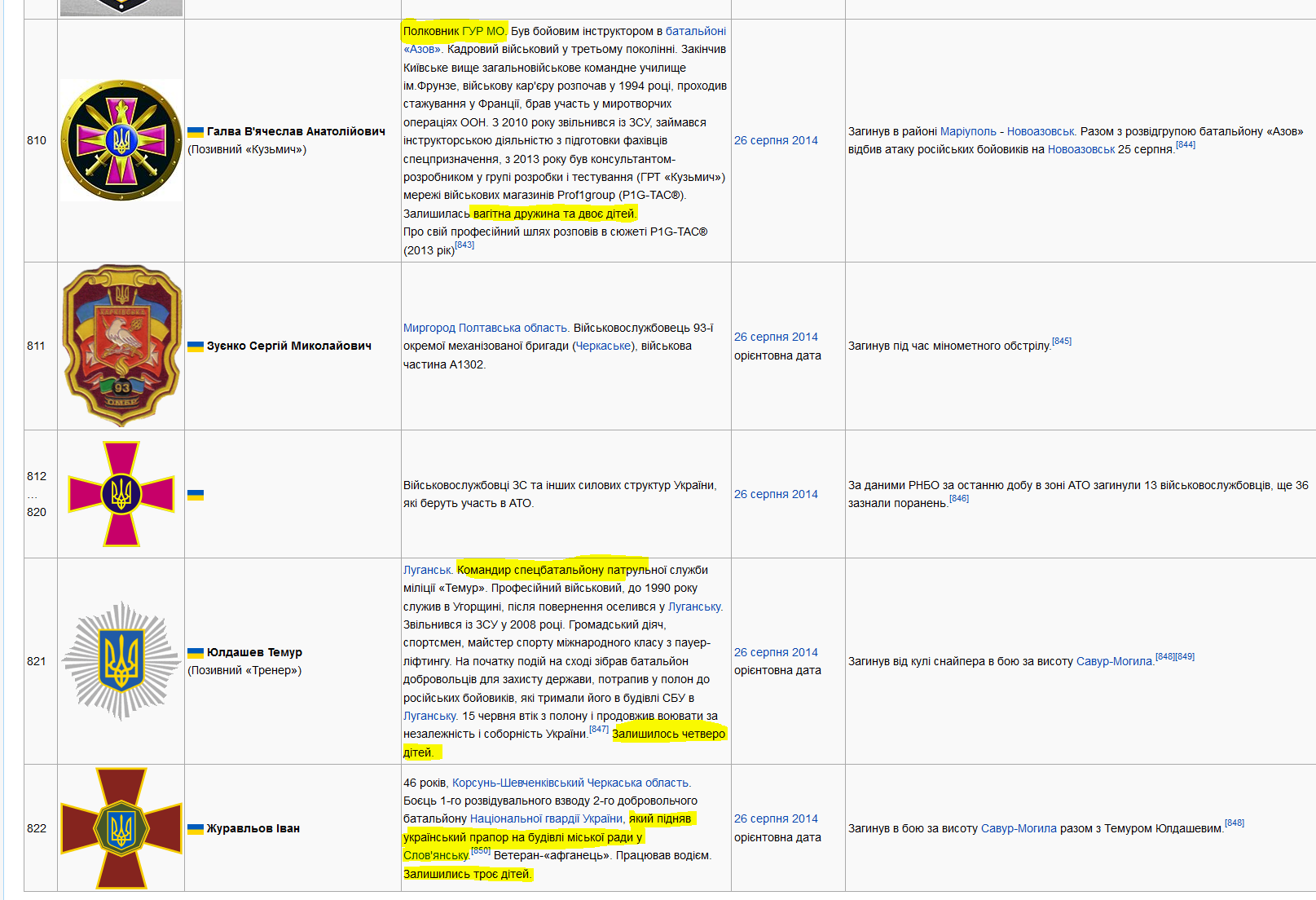Open the 26 серпня 2014 date in row 812–820
The width and height of the screenshot is (1316, 900).
(x=776, y=494)
